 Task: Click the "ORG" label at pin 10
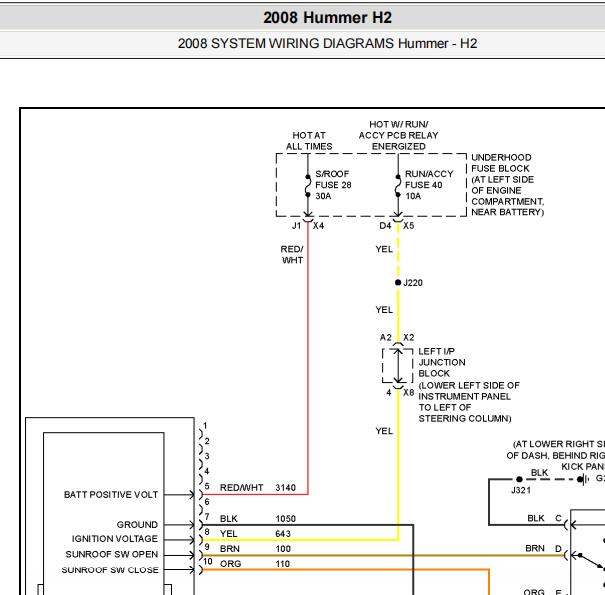pos(230,564)
